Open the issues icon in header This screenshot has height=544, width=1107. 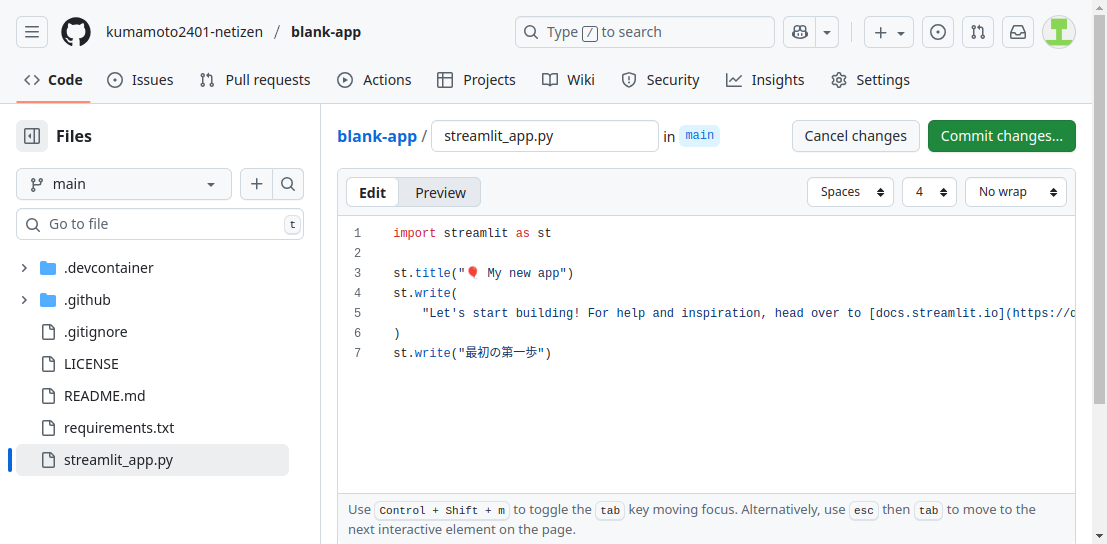point(937,32)
